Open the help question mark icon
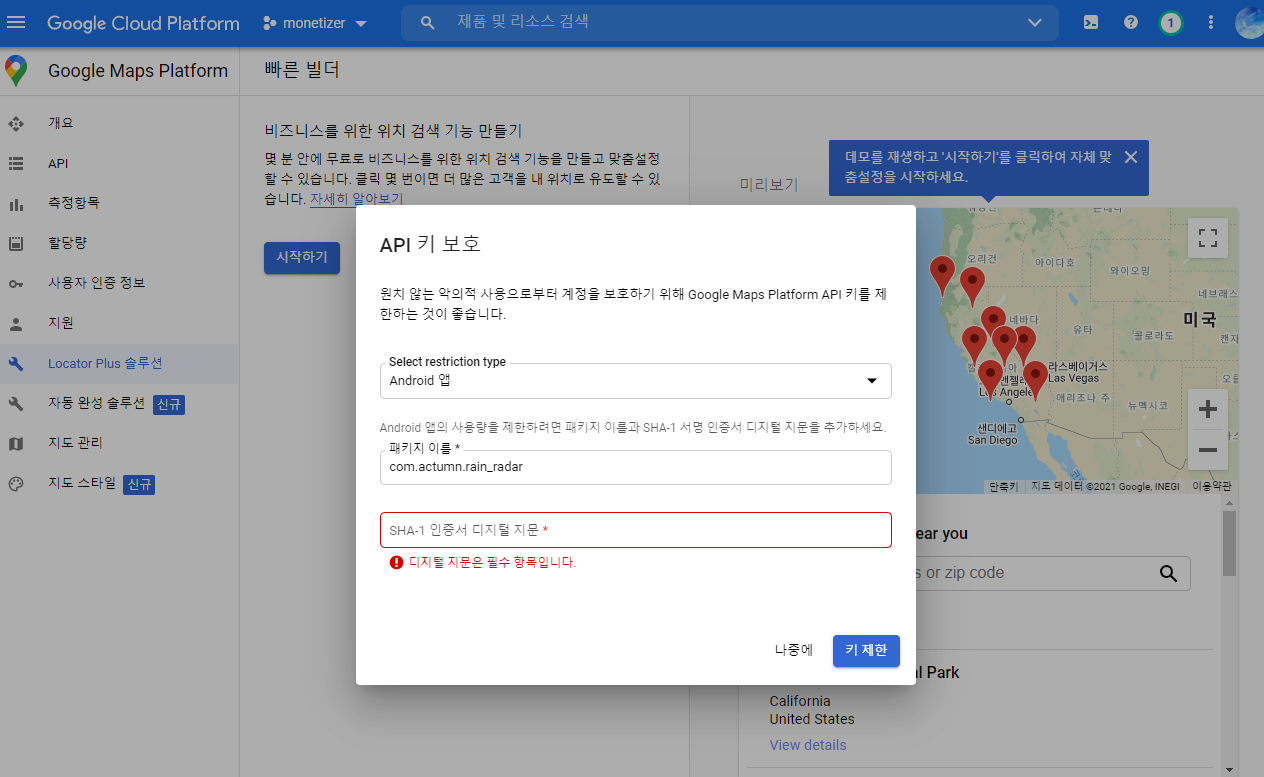Viewport: 1264px width, 777px height. (x=1131, y=22)
